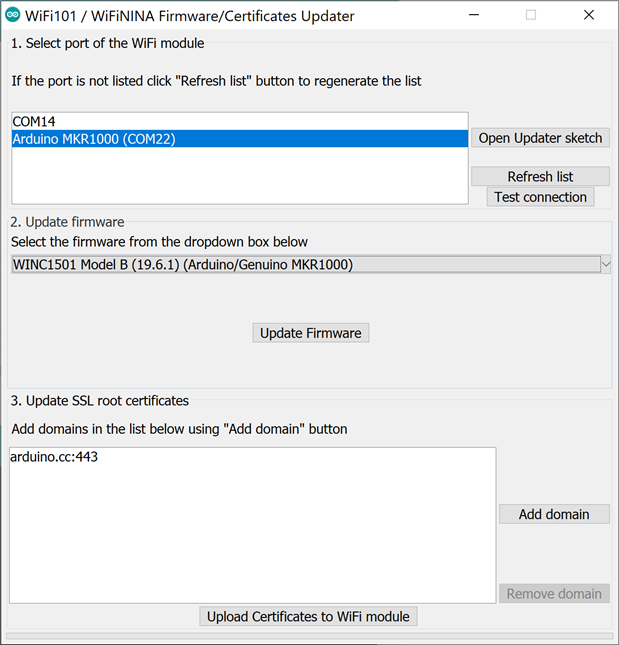Expand the firmware selection dropdown arrow
Image resolution: width=619 pixels, height=645 pixels.
click(605, 264)
